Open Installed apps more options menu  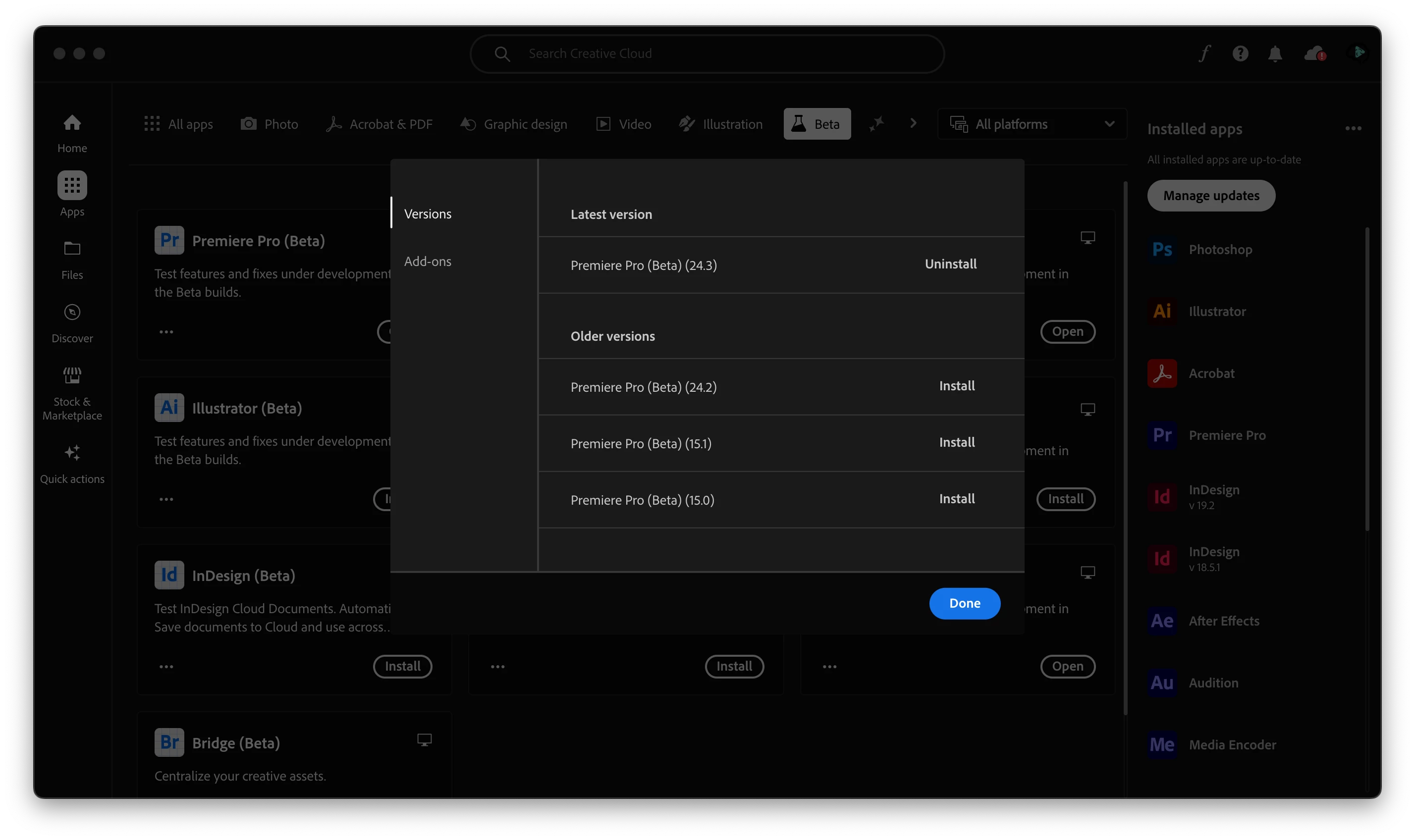[x=1353, y=128]
